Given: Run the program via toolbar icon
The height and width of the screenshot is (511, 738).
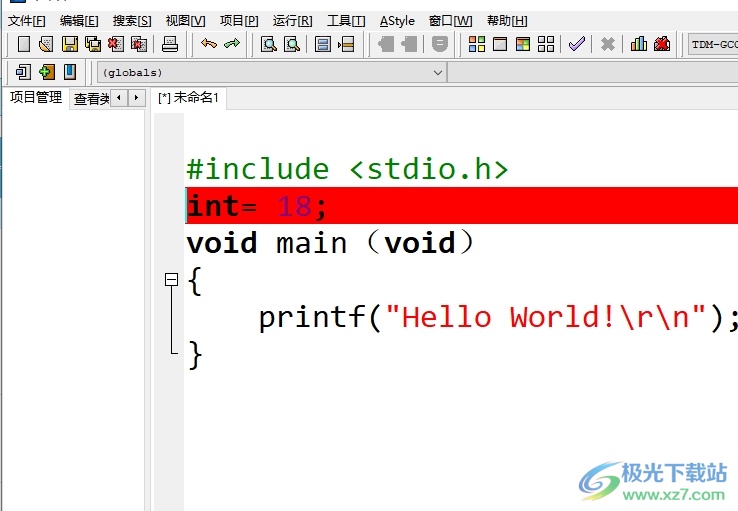Looking at the screenshot, I should [x=500, y=44].
